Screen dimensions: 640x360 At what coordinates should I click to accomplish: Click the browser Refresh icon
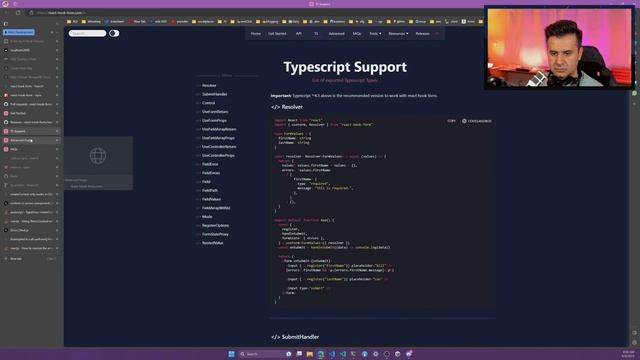[18, 13]
